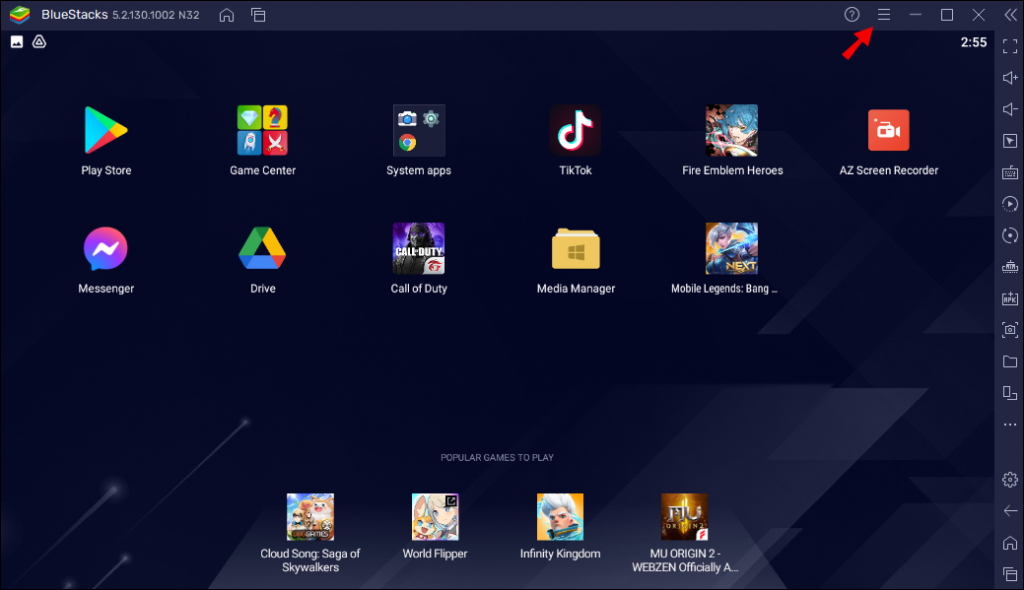Open the hamburger menu in the title bar

[884, 14]
